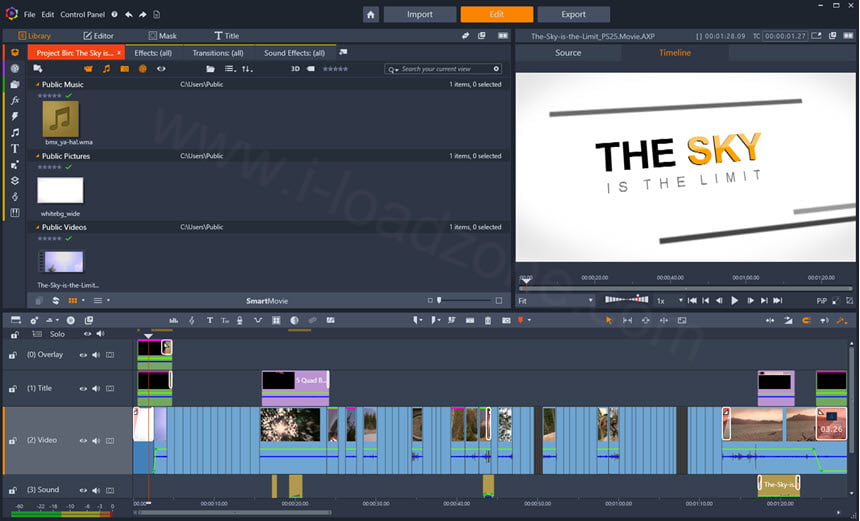Mute the Video track audio
Viewport: 860px width, 521px height.
coord(96,440)
